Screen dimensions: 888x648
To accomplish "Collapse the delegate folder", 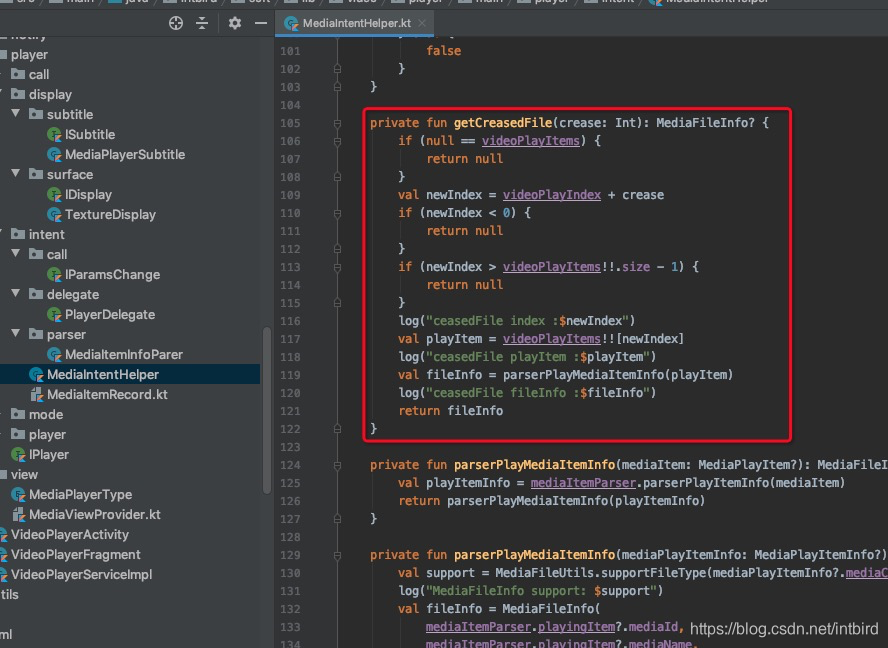I will point(16,293).
